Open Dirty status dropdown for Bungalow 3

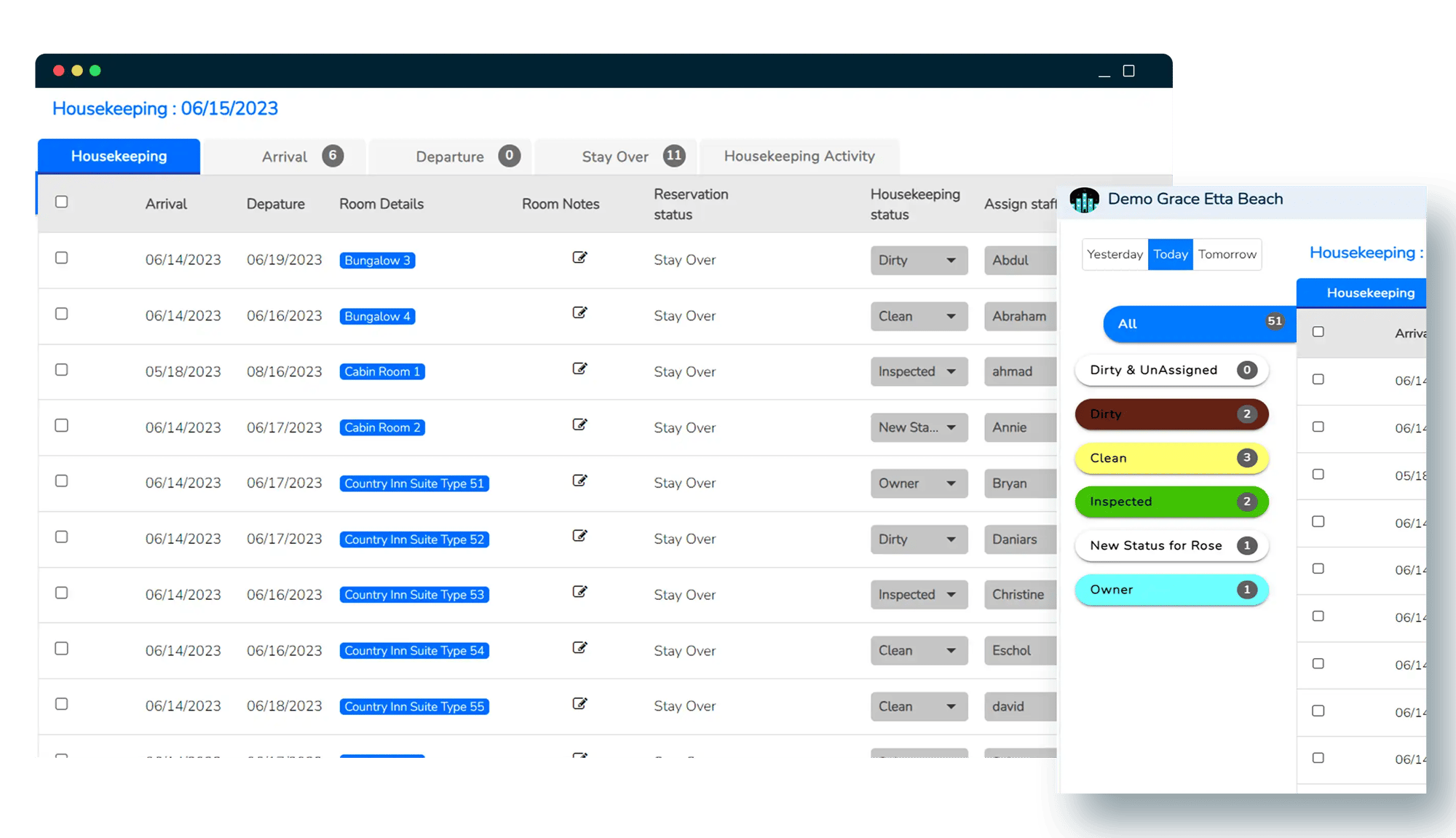919,261
